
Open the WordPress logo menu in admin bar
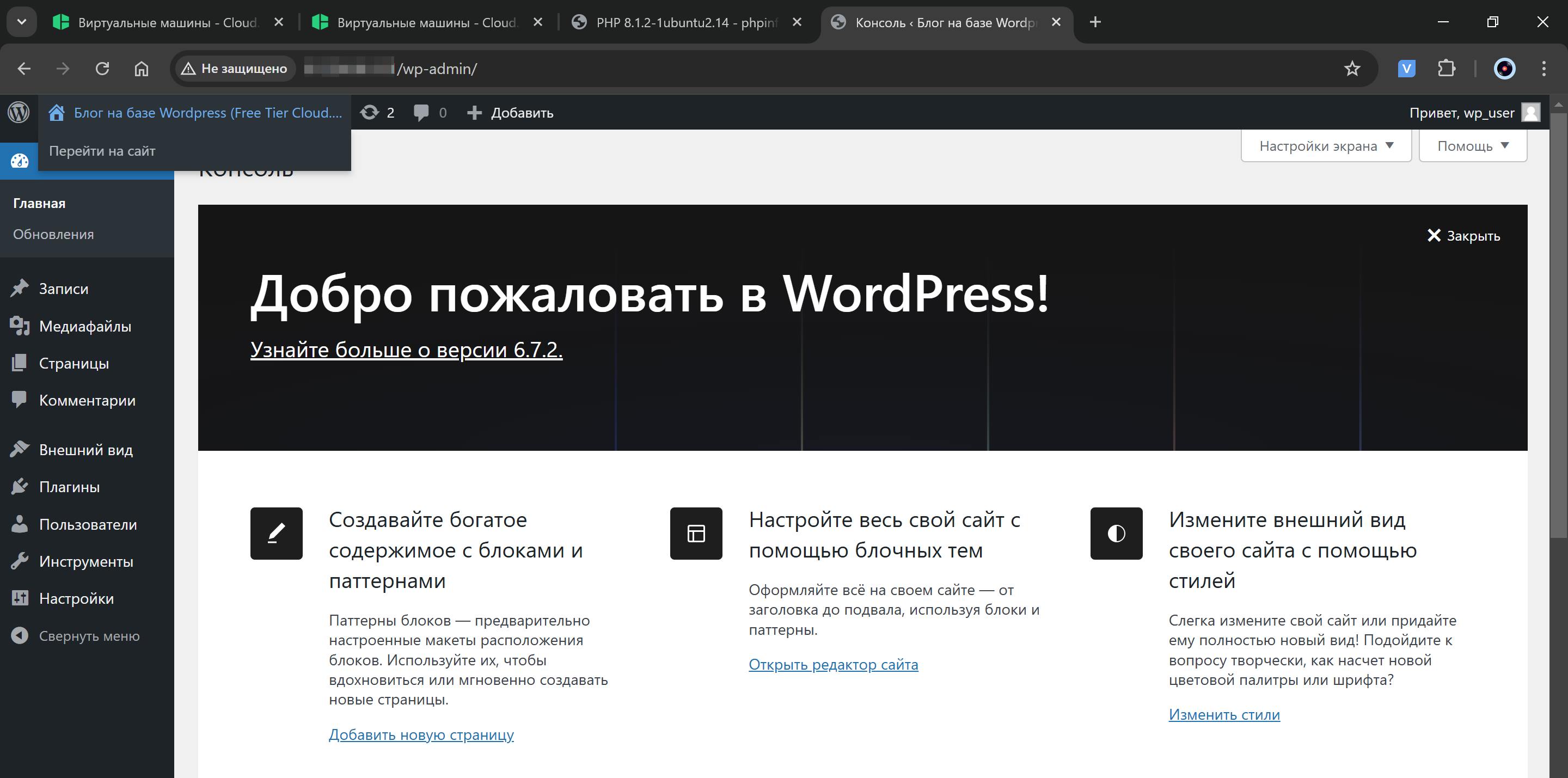(x=19, y=112)
